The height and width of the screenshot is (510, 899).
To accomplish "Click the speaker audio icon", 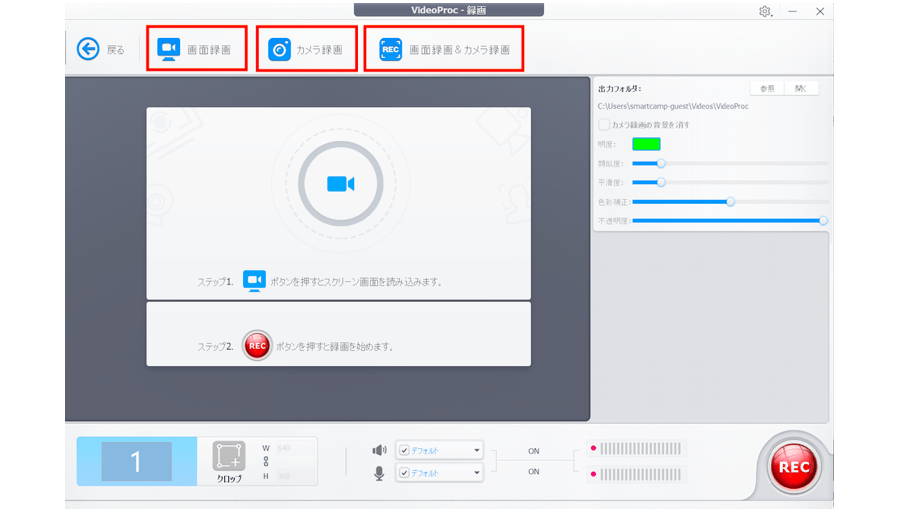I will point(379,450).
